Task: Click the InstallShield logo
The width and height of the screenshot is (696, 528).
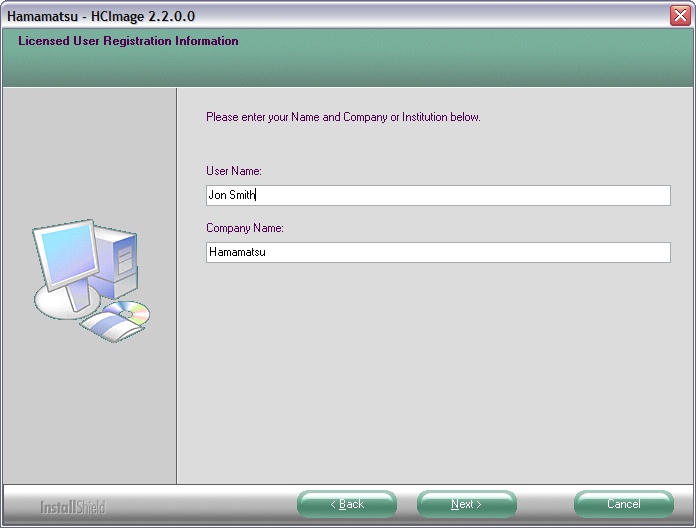Action: [x=72, y=507]
